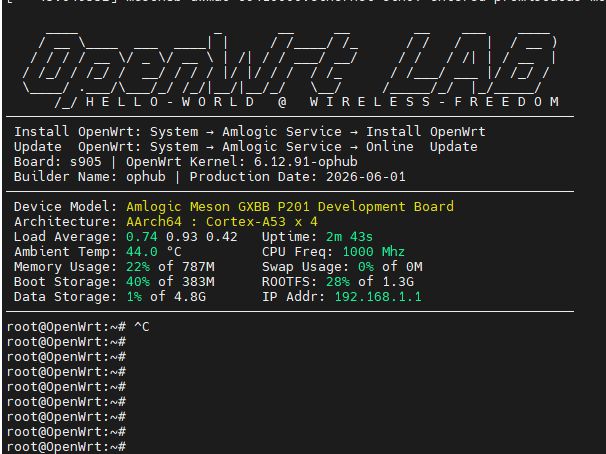Click swap usage '0% of 0M'
The image size is (606, 454).
390,267
